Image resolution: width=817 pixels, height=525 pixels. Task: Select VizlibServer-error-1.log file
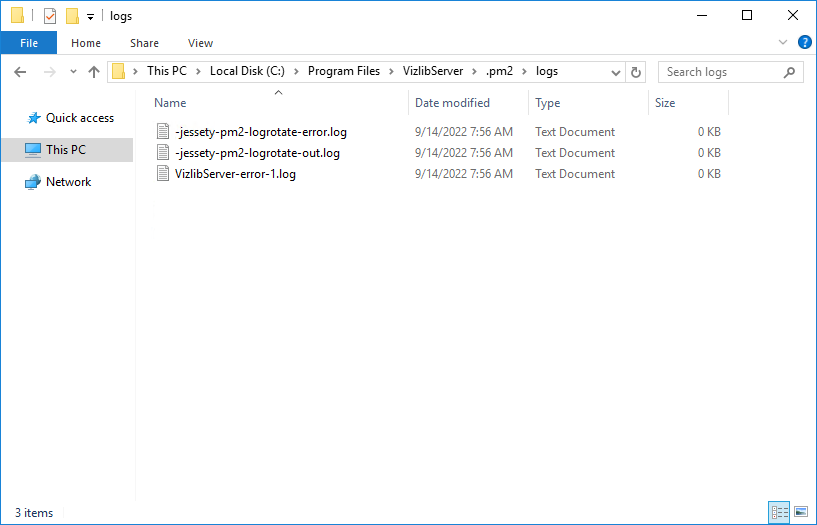(236, 174)
